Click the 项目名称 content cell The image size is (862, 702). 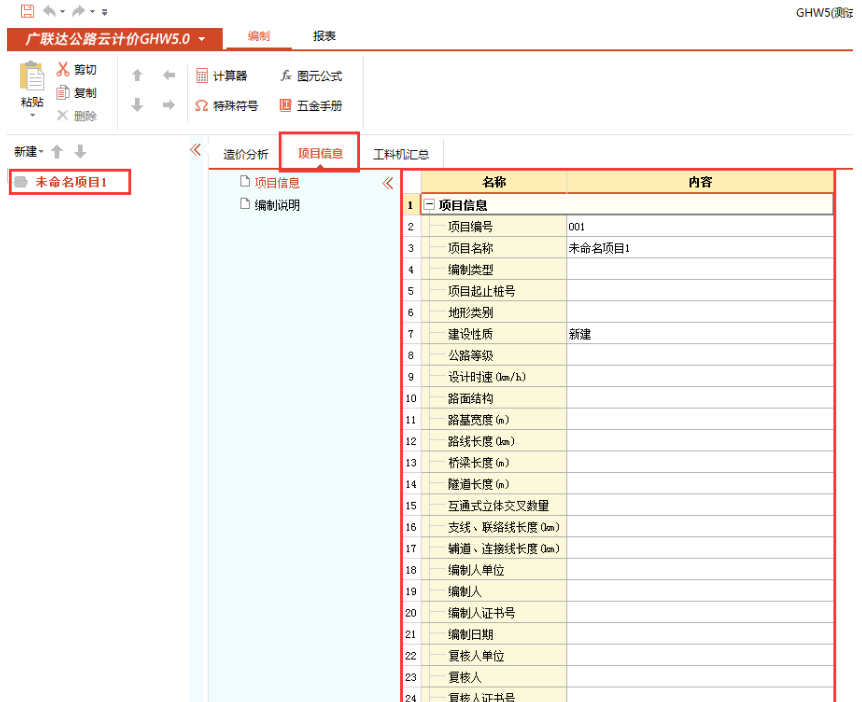(x=699, y=248)
